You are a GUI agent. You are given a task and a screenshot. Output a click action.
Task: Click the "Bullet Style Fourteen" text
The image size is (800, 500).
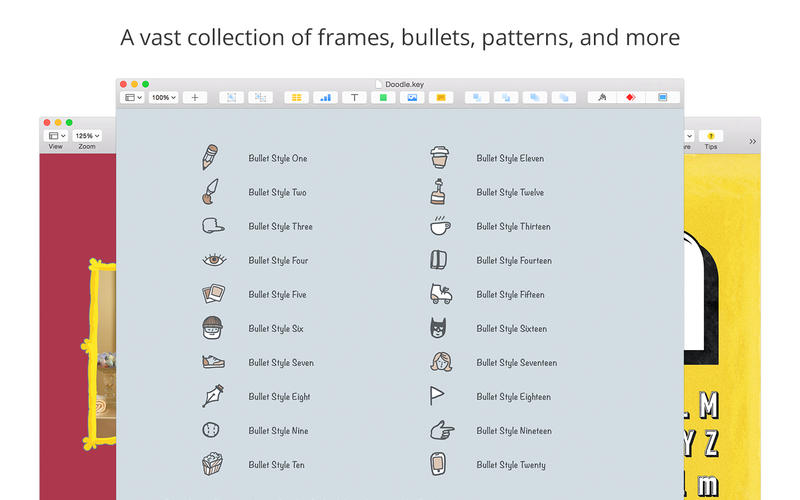(514, 261)
